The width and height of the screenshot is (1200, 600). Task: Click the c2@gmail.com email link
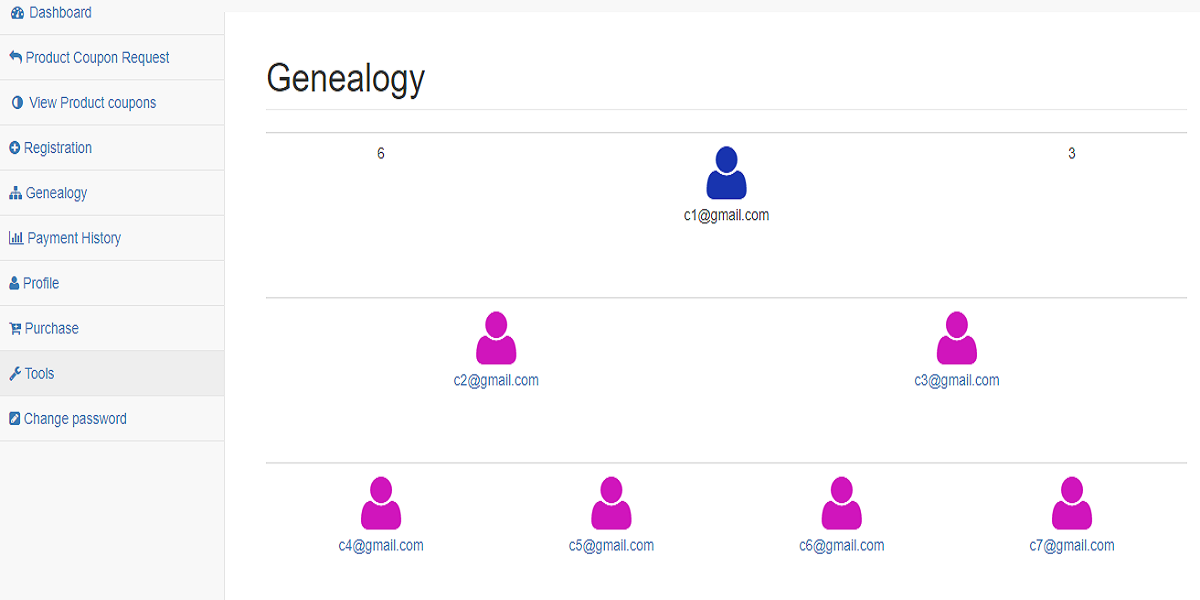[x=496, y=380]
